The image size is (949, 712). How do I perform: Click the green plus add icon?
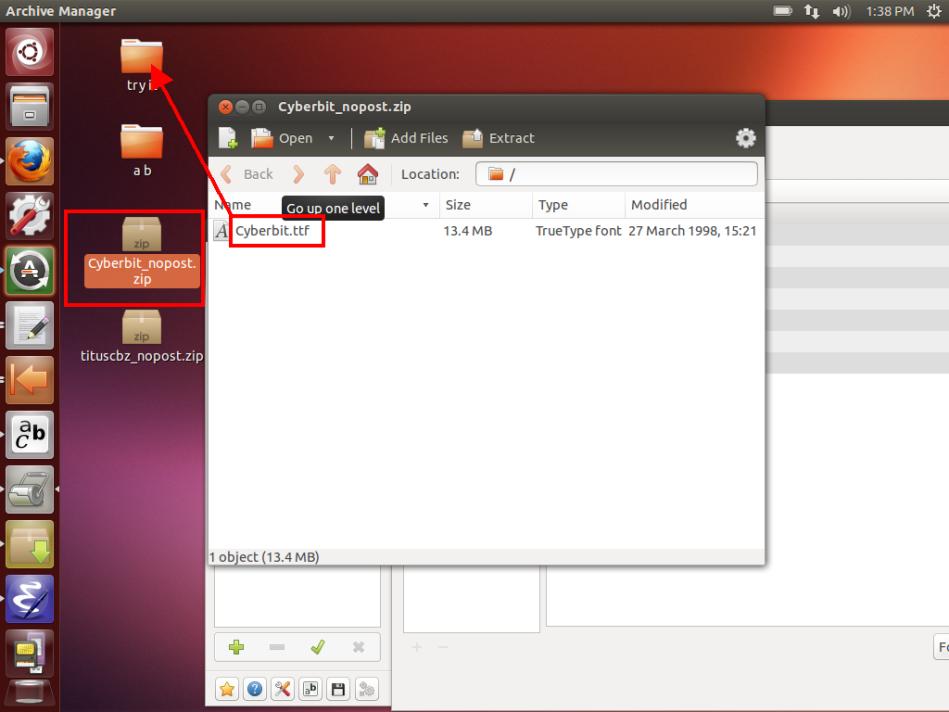236,647
